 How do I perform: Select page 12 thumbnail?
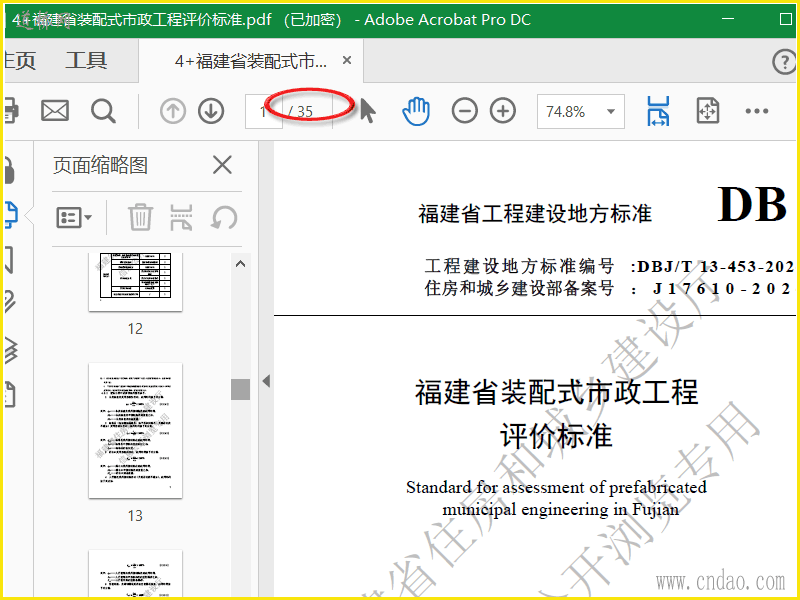pyautogui.click(x=135, y=282)
